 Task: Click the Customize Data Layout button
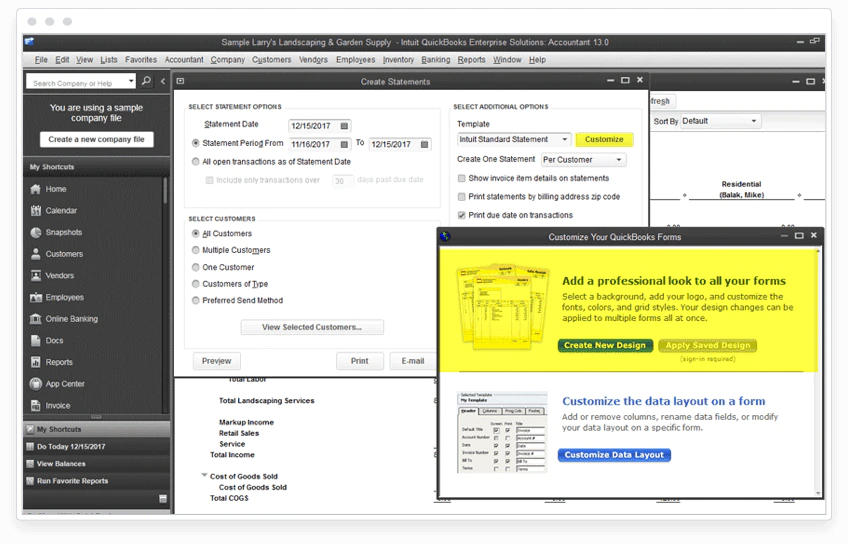pos(614,455)
